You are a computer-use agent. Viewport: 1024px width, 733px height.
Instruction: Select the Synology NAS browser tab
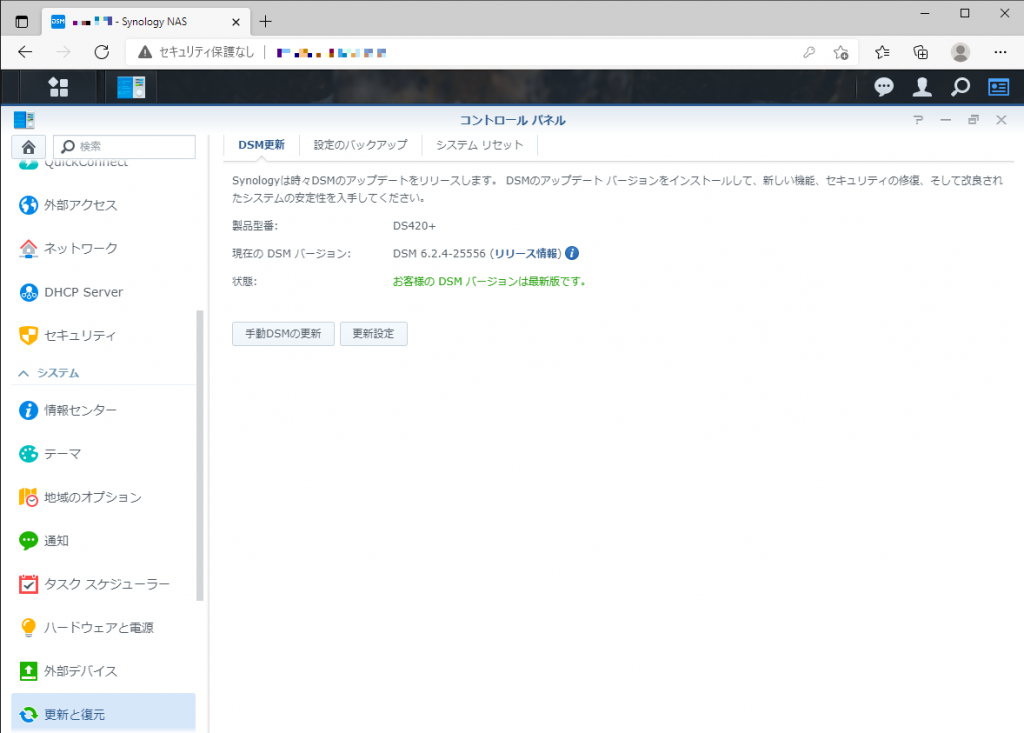(146, 22)
